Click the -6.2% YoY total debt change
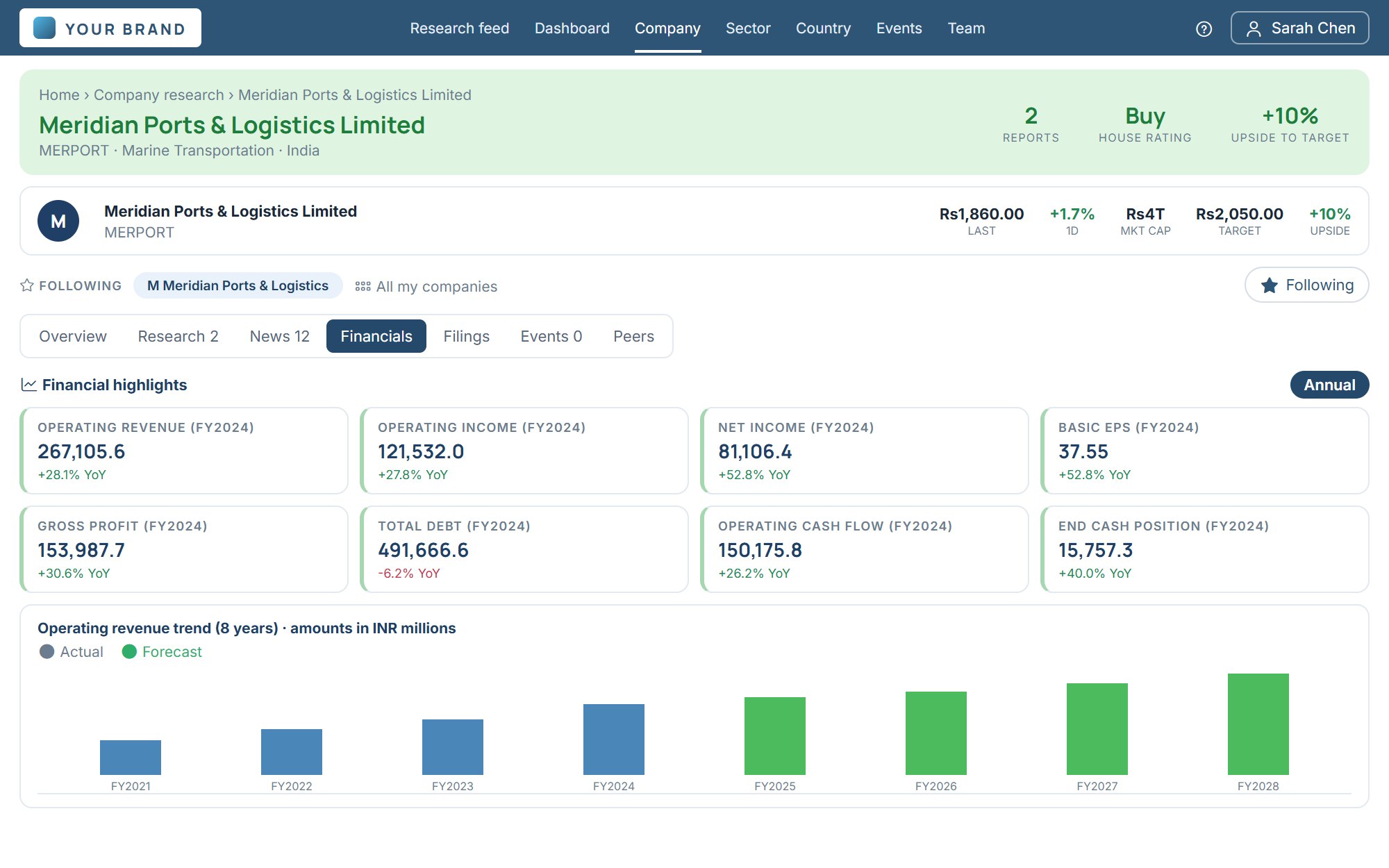The width and height of the screenshot is (1389, 868). pos(409,574)
